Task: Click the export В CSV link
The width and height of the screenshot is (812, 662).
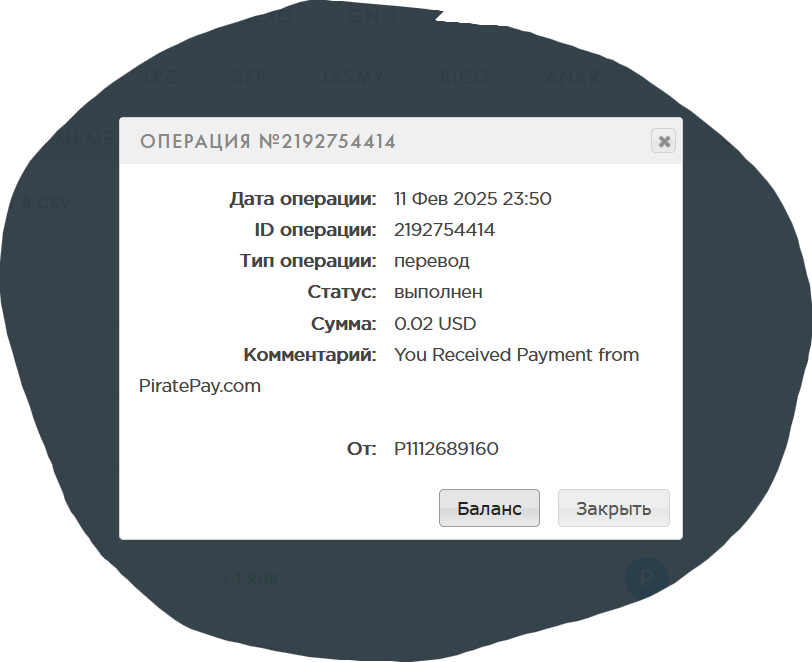Action: 46,203
